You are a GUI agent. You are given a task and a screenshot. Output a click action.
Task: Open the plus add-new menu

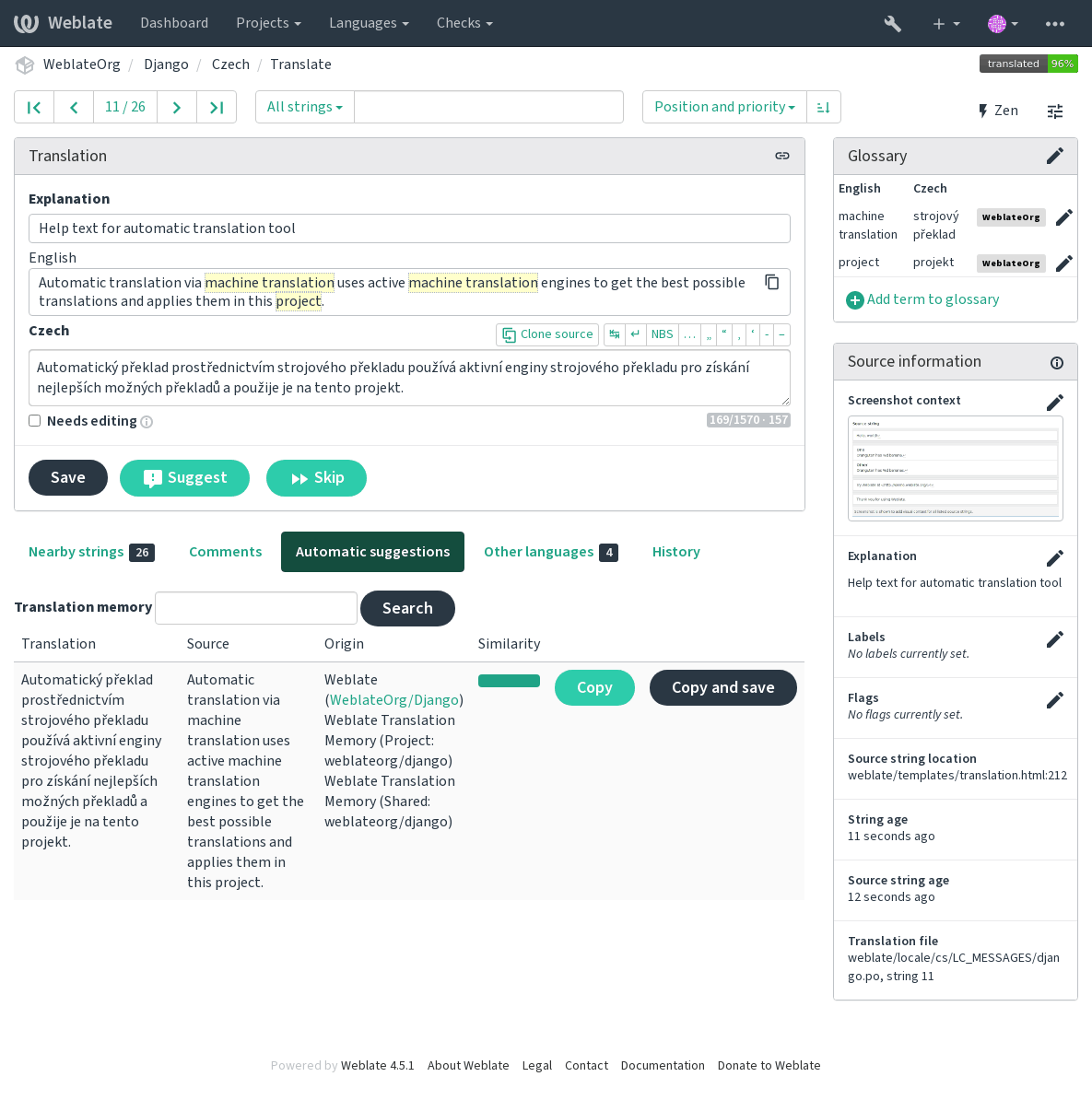pos(945,23)
